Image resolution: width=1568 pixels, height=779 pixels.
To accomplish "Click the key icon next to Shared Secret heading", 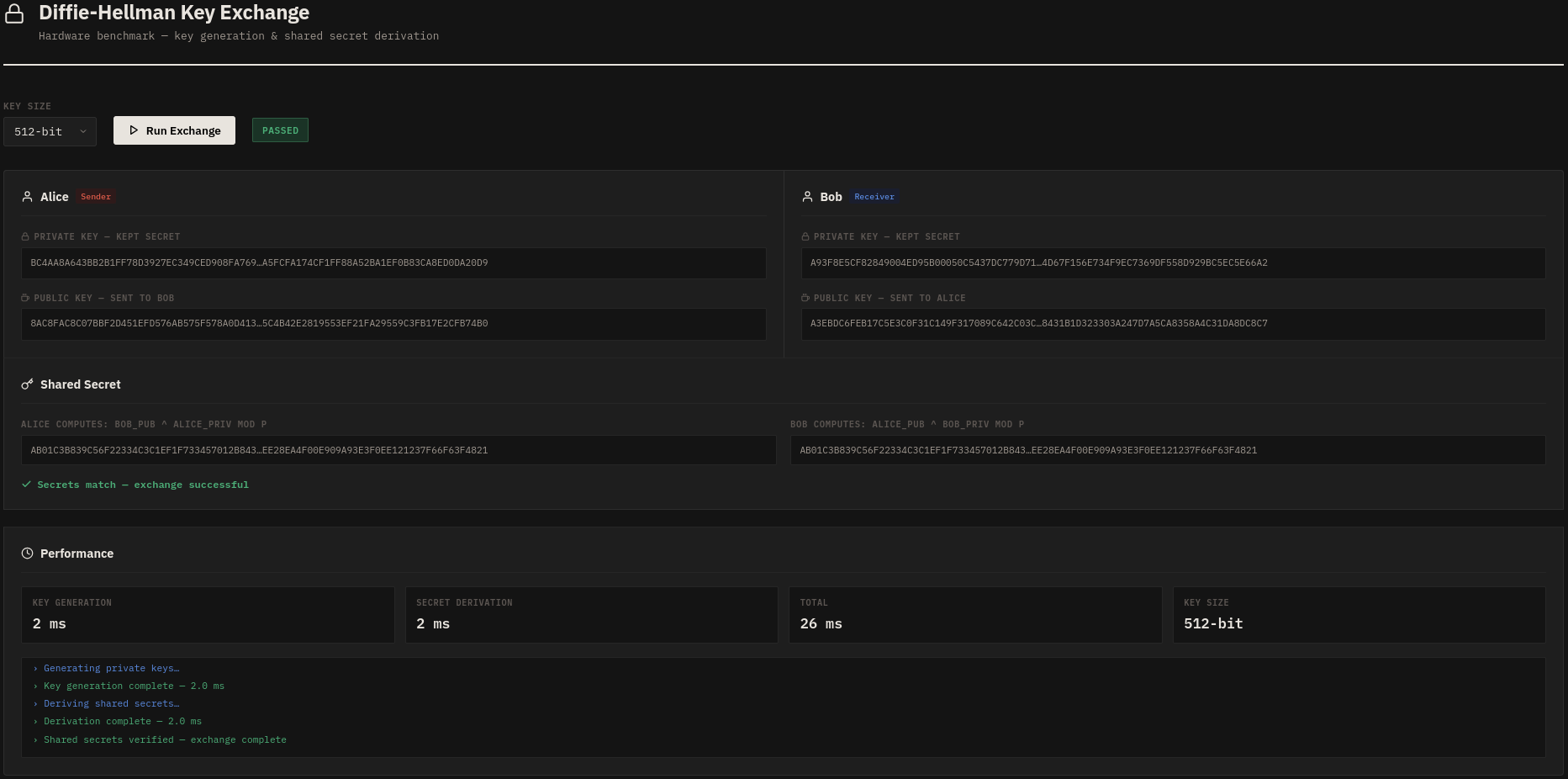I will 28,384.
